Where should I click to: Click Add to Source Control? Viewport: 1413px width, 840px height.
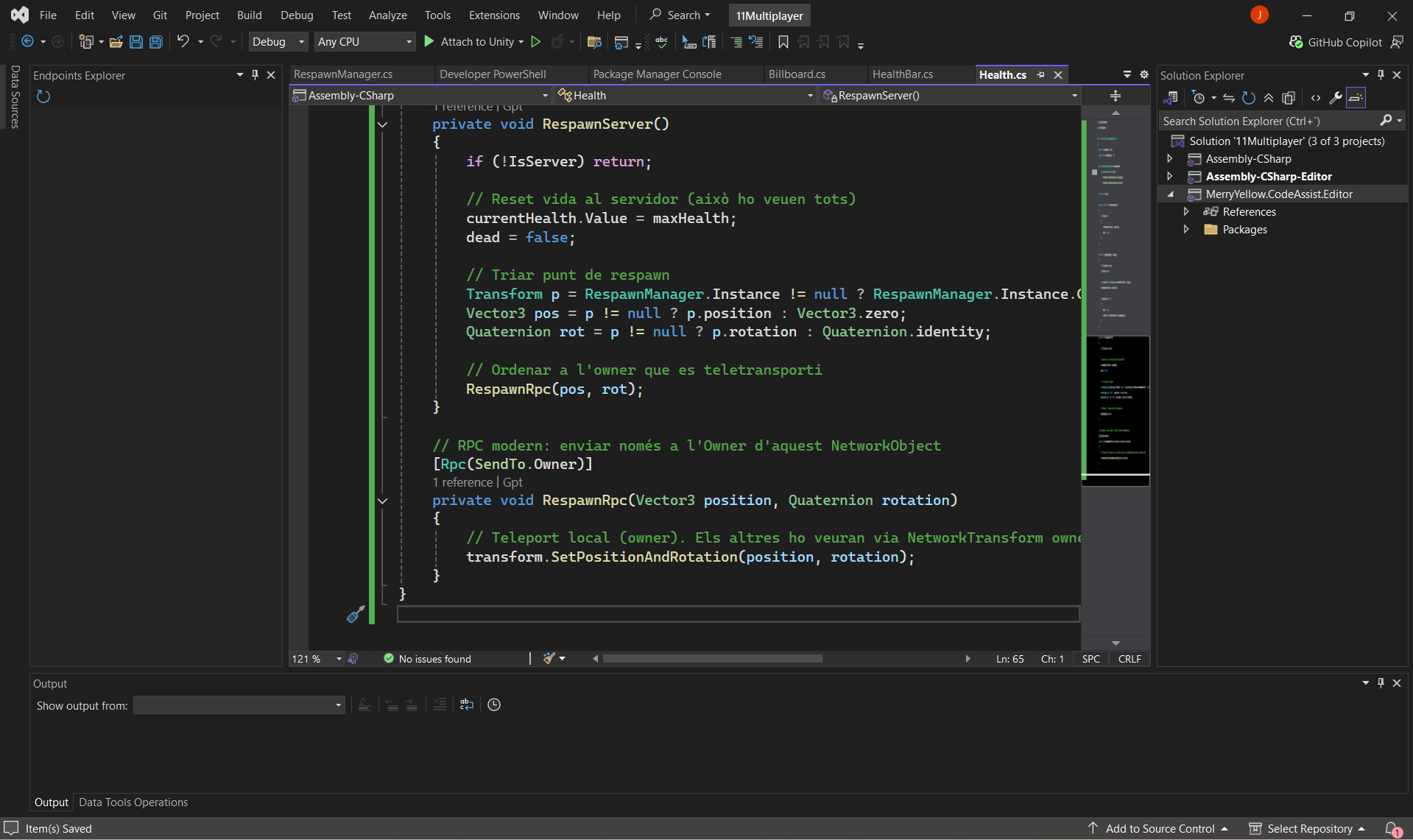tap(1160, 828)
